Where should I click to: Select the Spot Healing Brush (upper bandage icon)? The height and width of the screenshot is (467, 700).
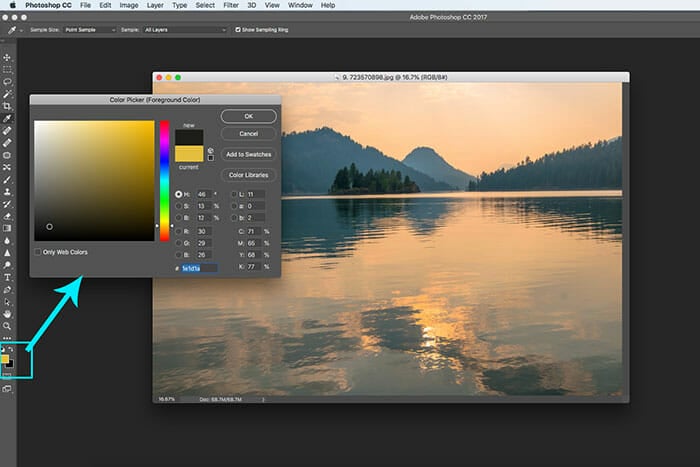(x=7, y=131)
